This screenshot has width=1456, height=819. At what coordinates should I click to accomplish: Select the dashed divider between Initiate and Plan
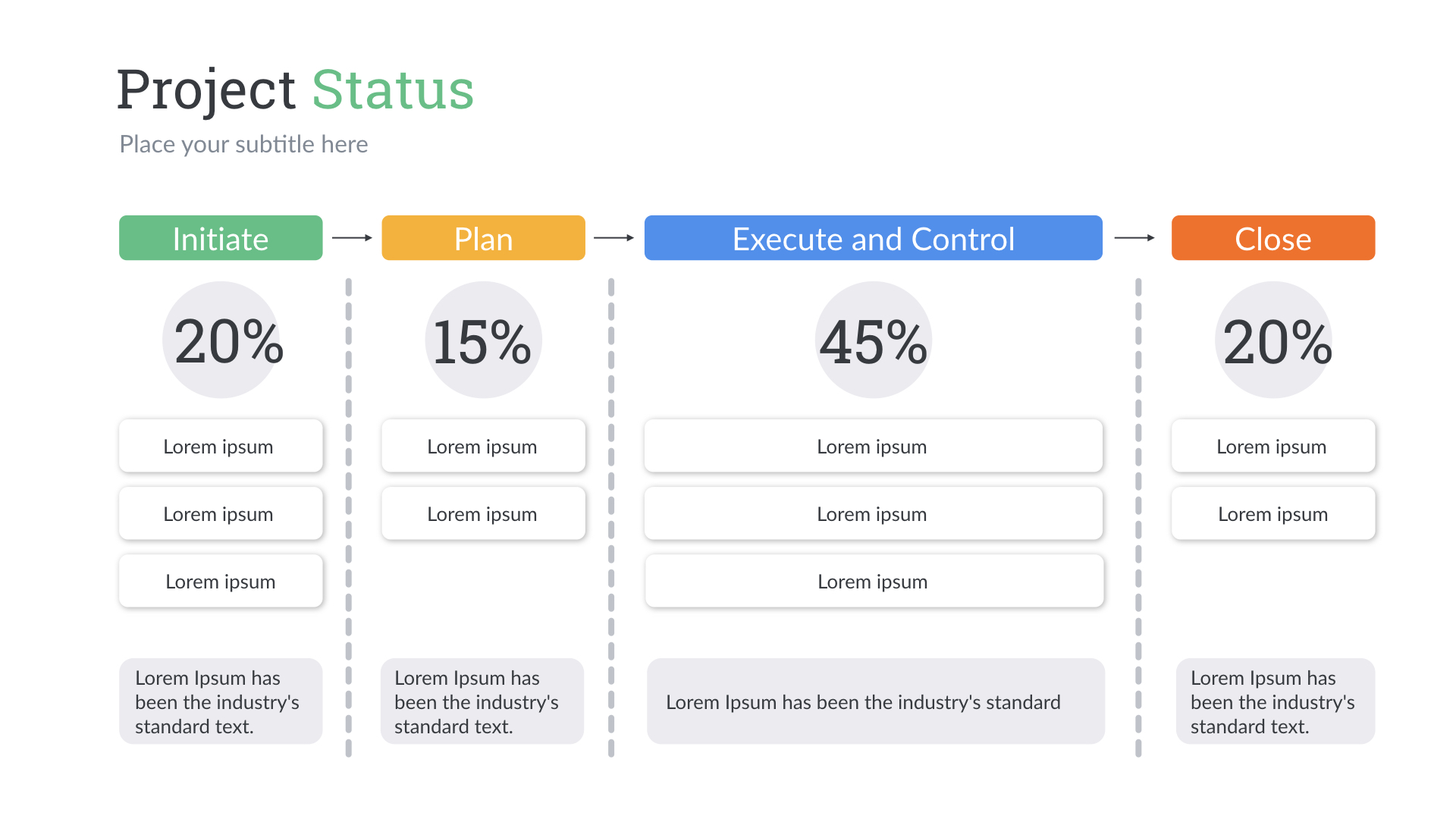click(x=348, y=517)
